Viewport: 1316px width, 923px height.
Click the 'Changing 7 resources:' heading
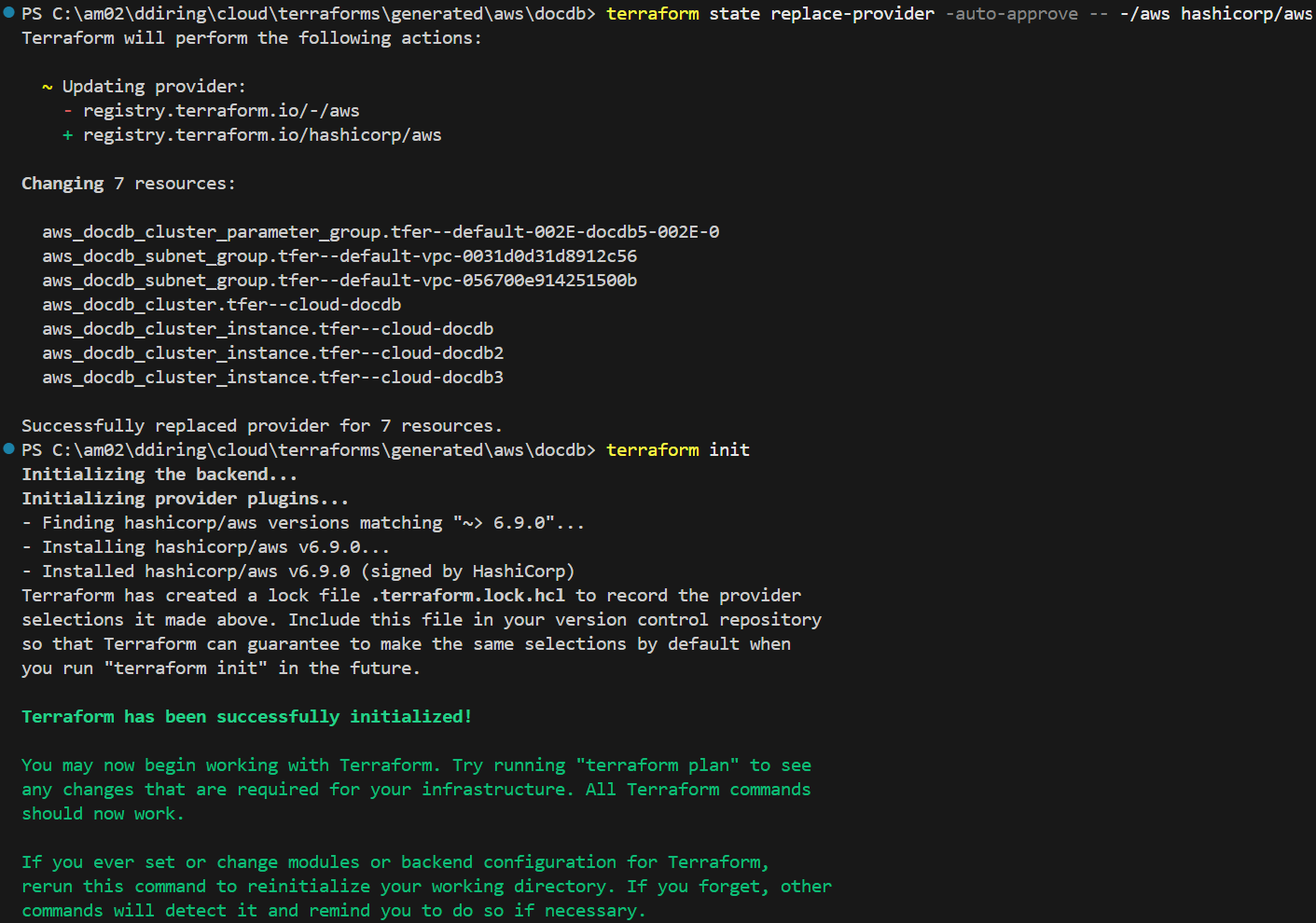click(x=129, y=184)
